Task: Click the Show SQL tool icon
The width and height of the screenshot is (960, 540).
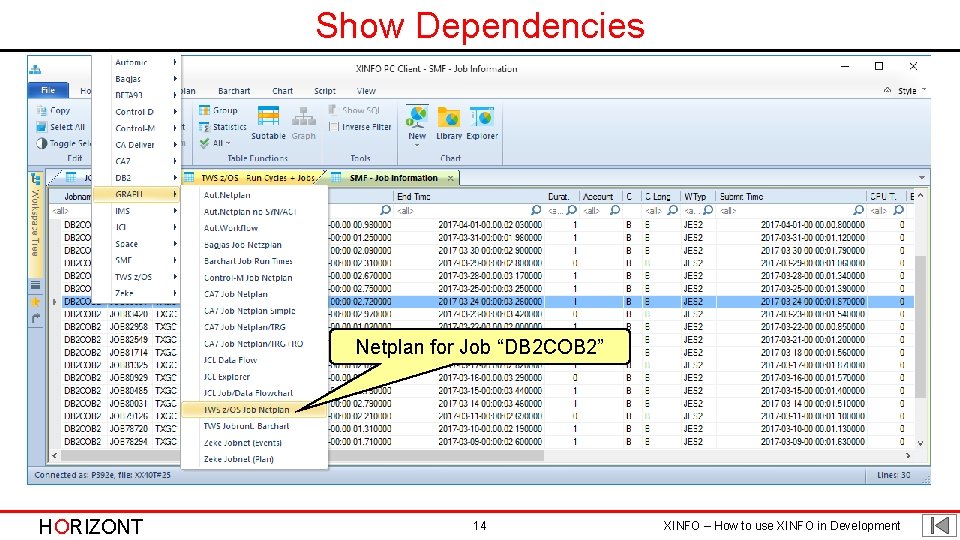Action: 334,110
